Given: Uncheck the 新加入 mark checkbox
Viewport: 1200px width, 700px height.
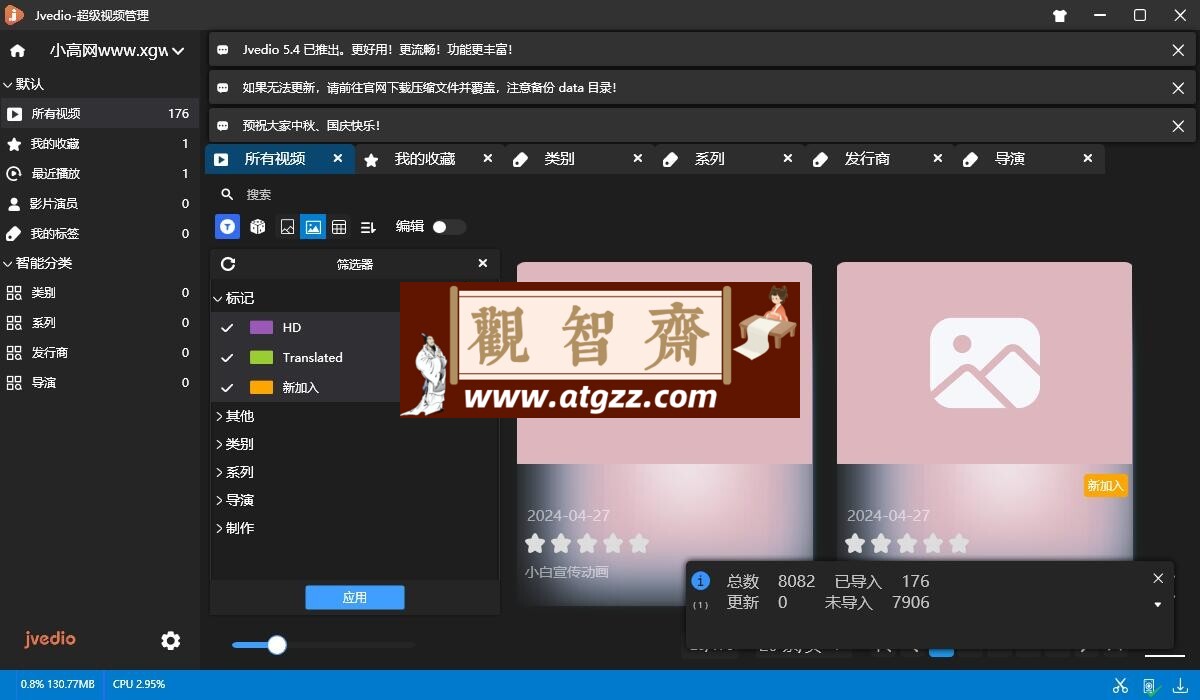Looking at the screenshot, I should click(x=227, y=388).
